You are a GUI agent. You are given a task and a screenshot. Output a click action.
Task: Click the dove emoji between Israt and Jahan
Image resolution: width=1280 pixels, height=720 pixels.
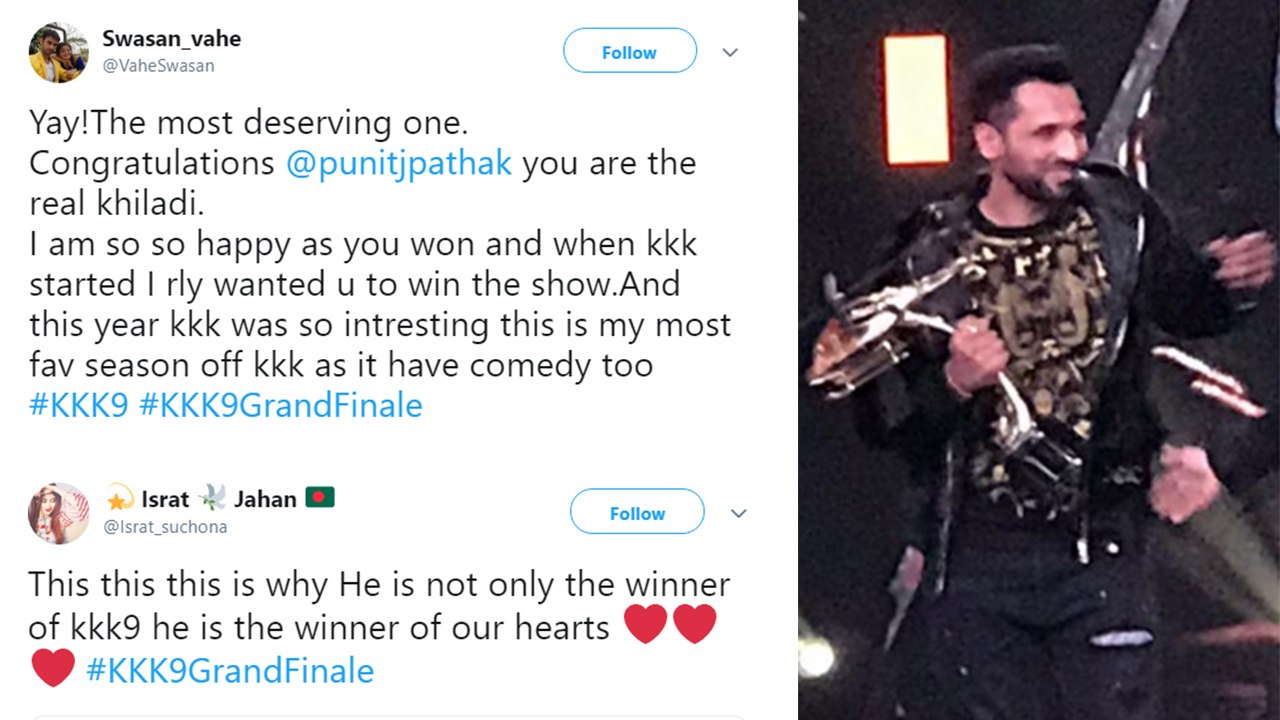[212, 497]
